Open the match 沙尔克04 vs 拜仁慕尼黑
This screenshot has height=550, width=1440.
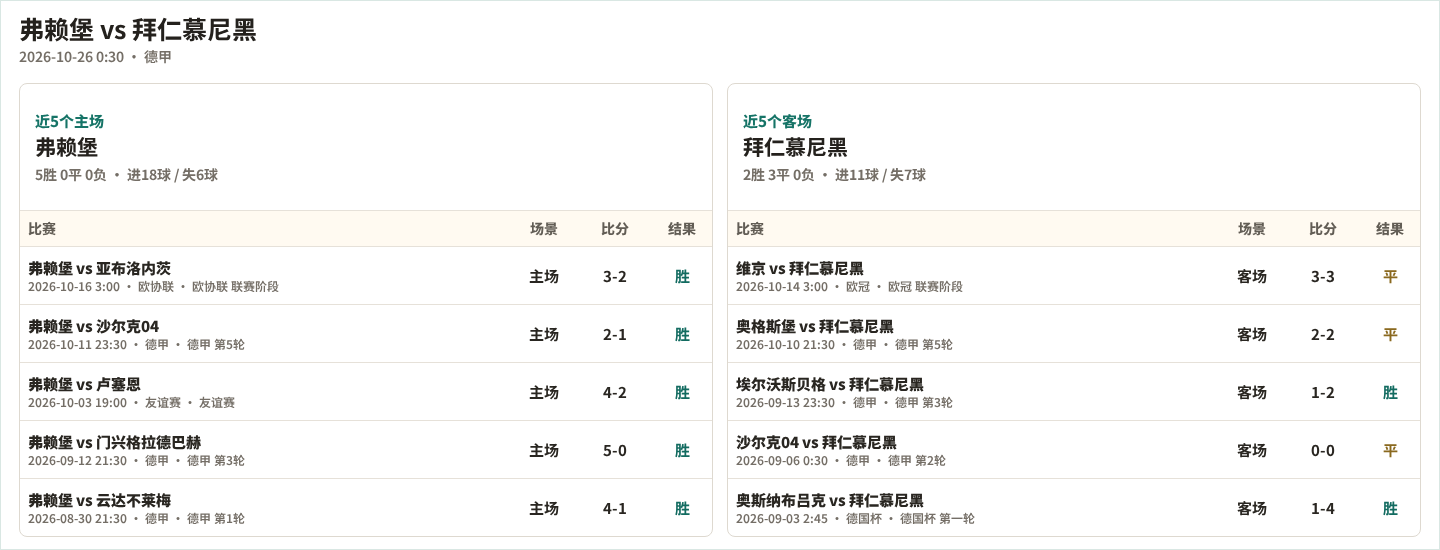pyautogui.click(x=816, y=442)
